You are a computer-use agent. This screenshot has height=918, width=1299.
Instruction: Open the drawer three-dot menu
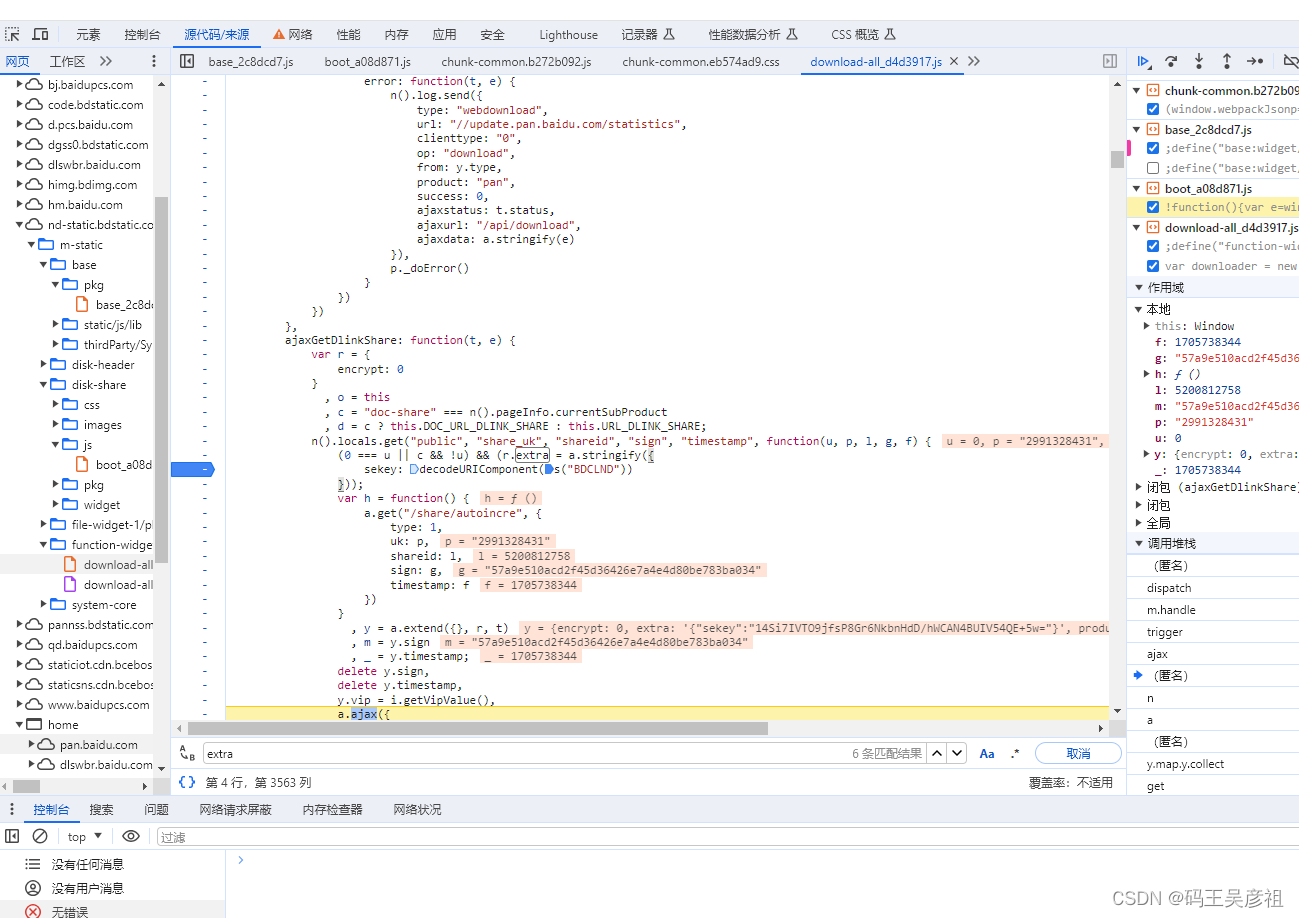(12, 809)
